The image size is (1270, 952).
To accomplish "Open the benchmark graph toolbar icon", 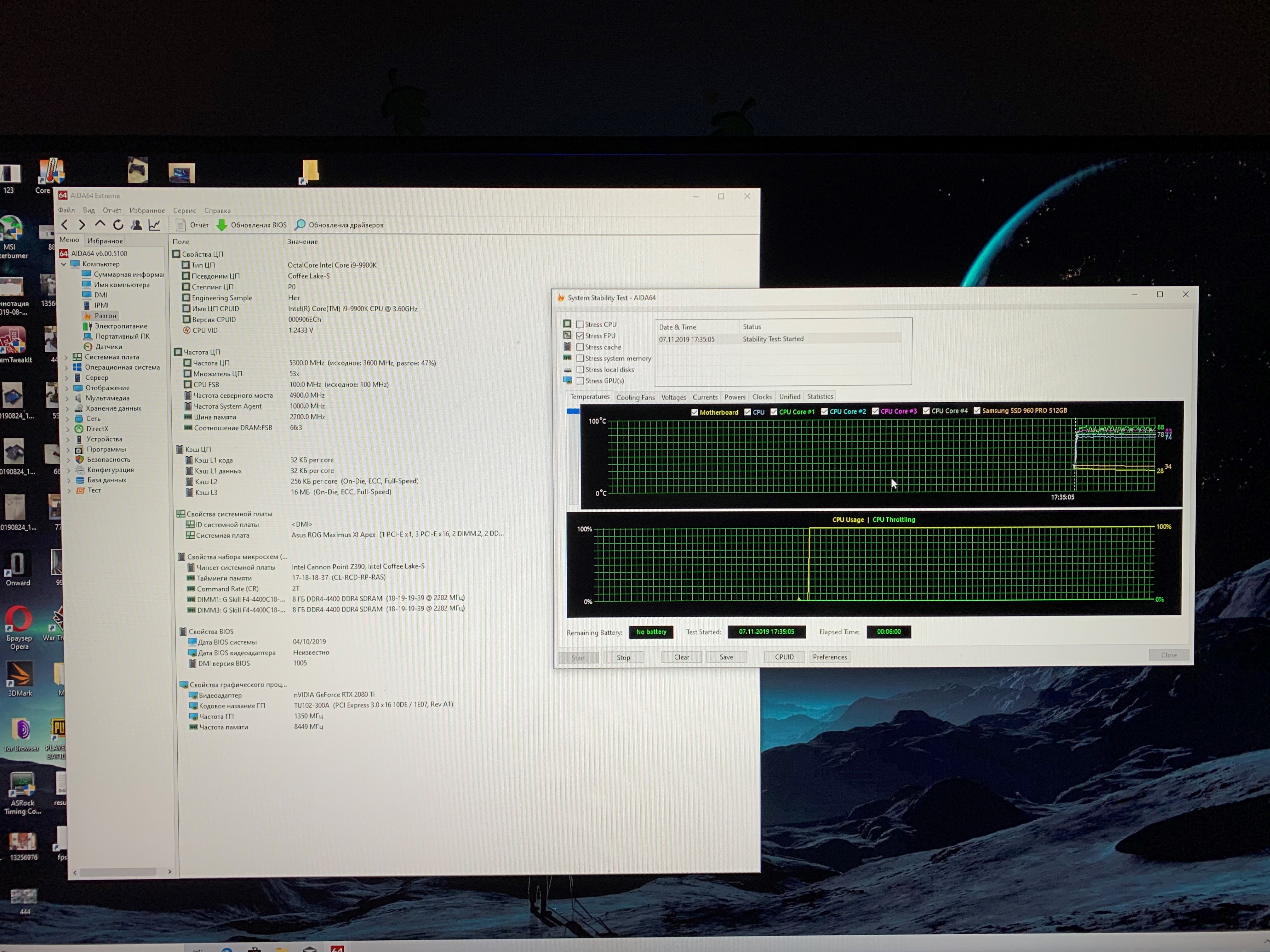I will [x=154, y=225].
